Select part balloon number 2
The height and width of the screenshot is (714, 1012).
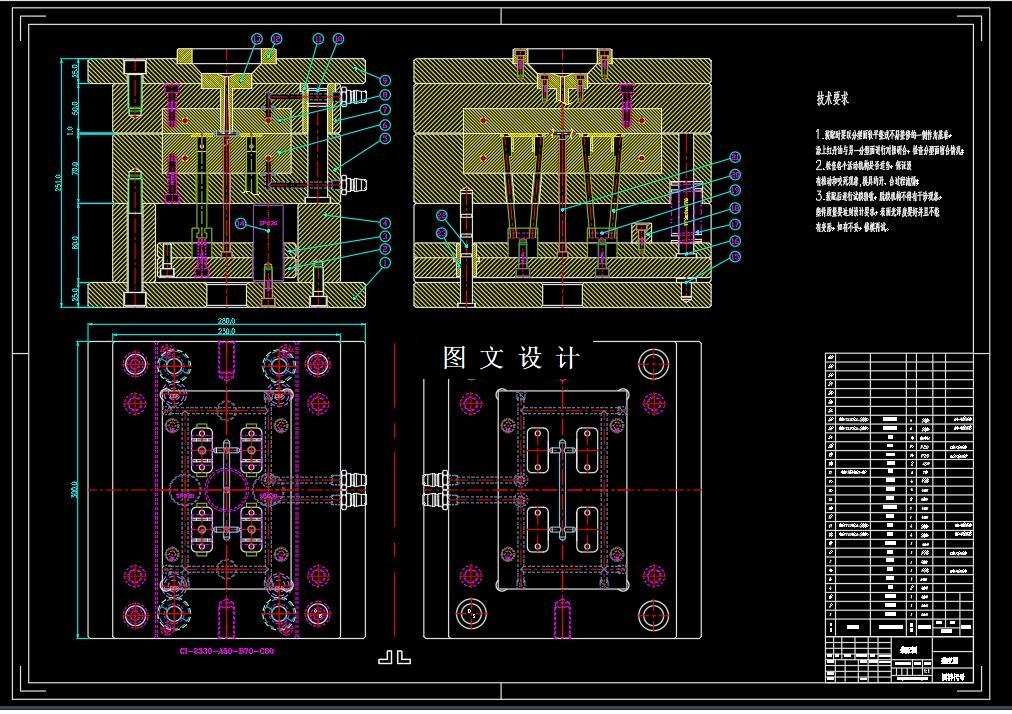(385, 249)
